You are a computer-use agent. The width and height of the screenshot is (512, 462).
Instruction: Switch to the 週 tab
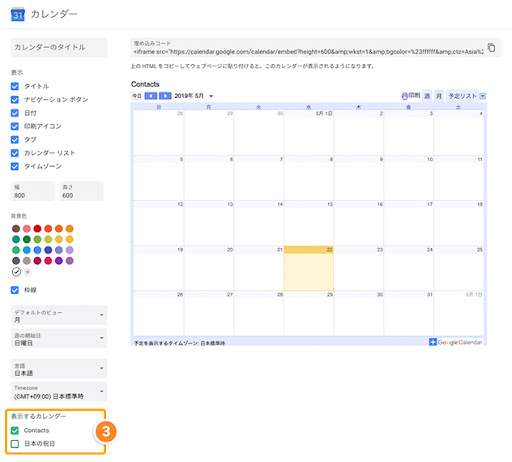coord(427,96)
